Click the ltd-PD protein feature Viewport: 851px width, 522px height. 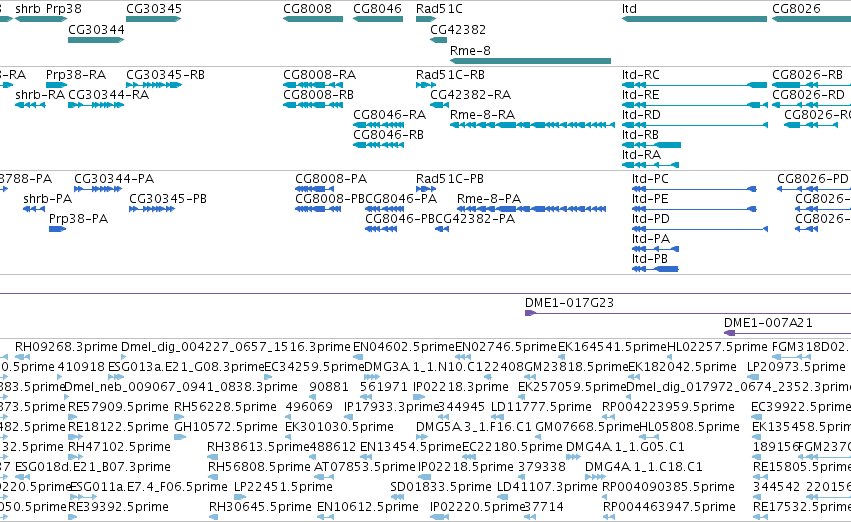pyautogui.click(x=700, y=229)
